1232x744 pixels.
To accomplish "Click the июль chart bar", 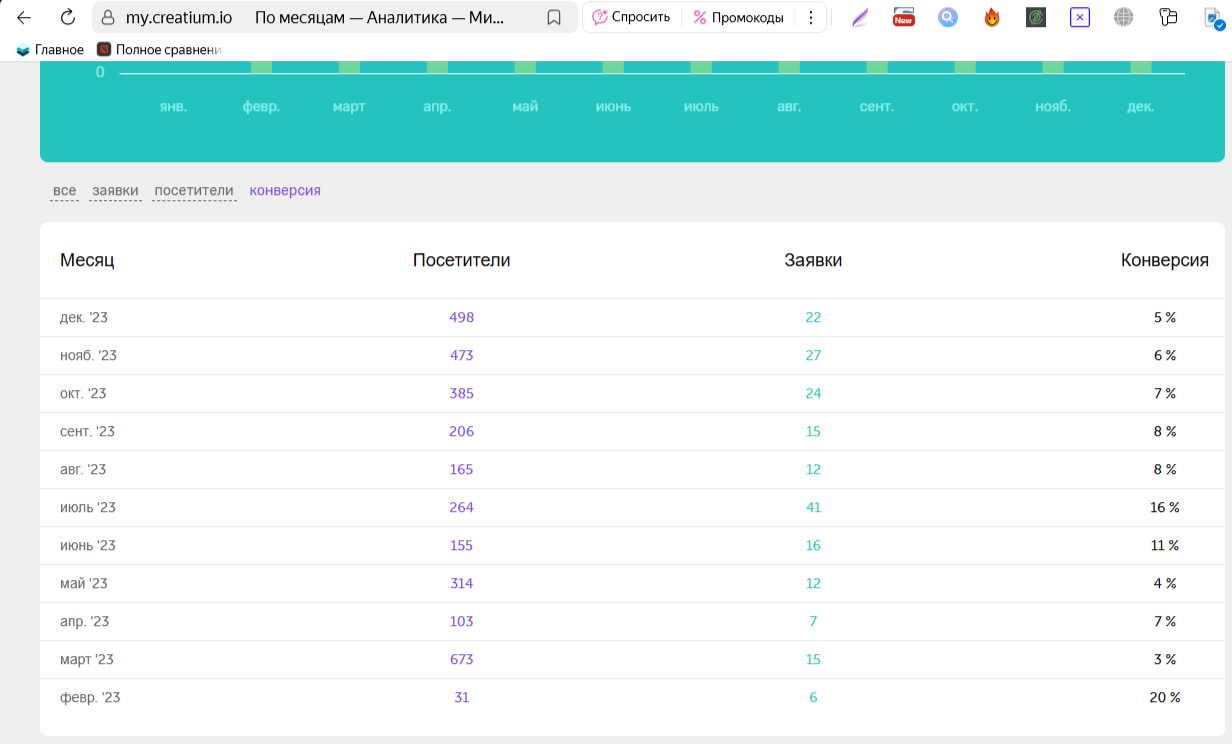I will coord(701,68).
